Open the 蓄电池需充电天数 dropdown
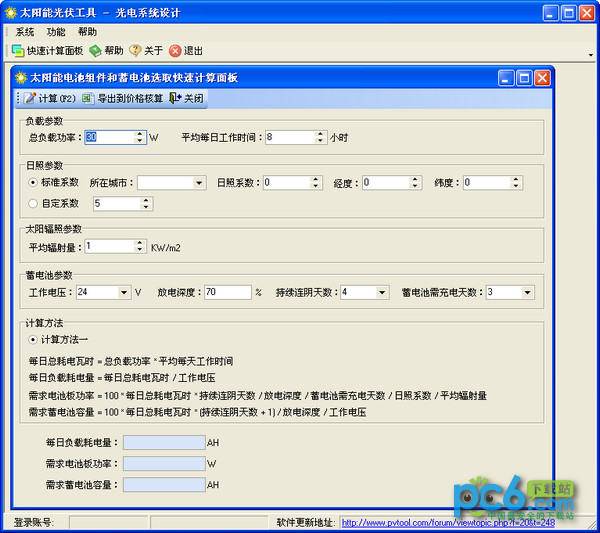This screenshot has height=533, width=600. 526,292
